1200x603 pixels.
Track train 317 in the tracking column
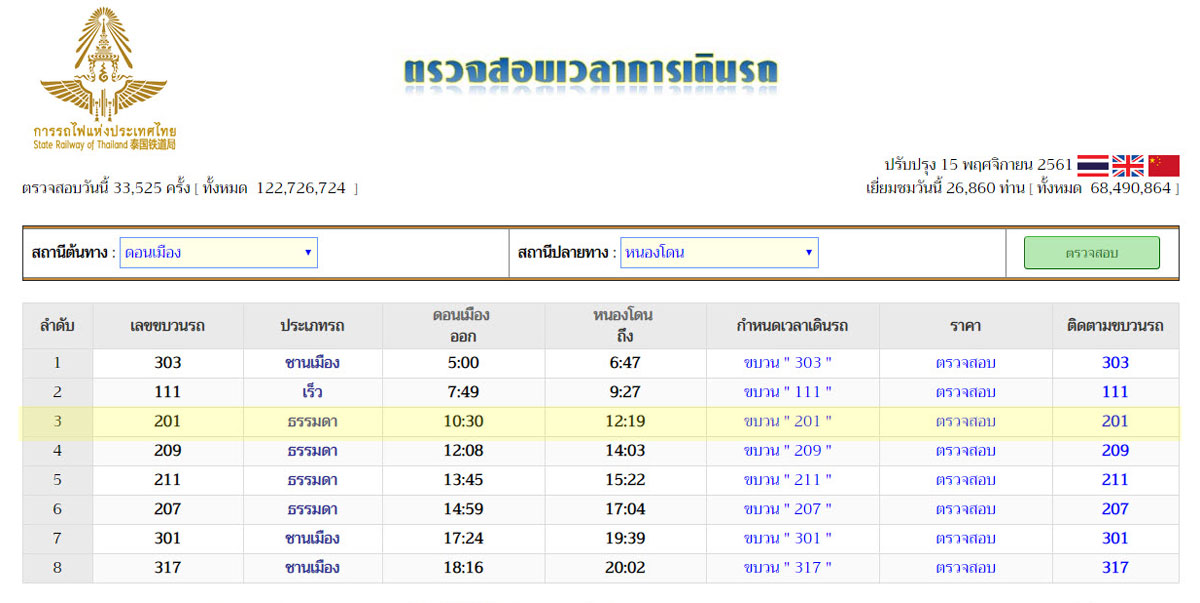pos(1115,568)
